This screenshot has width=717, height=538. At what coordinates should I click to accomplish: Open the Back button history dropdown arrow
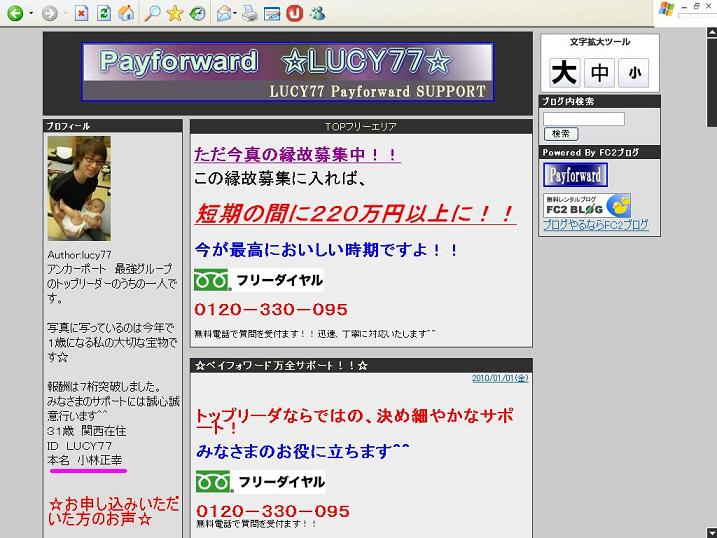pos(31,13)
